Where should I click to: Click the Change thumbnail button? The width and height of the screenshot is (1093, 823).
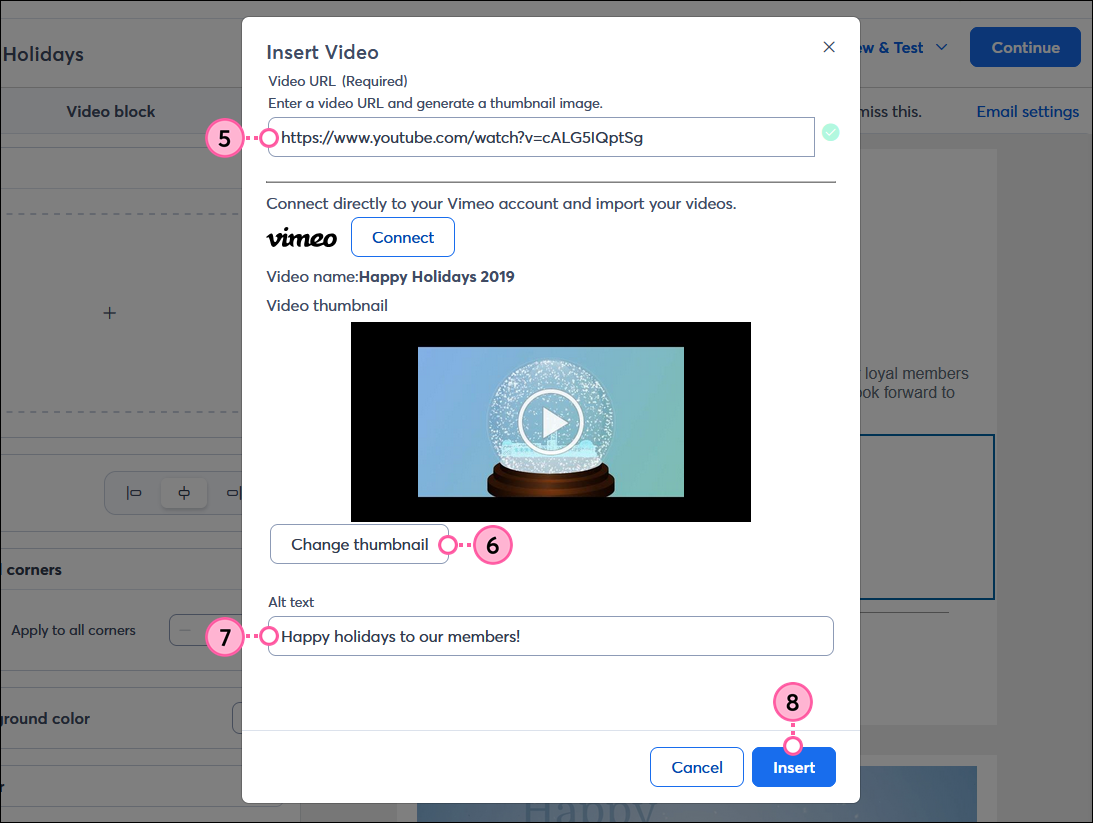pyautogui.click(x=359, y=544)
